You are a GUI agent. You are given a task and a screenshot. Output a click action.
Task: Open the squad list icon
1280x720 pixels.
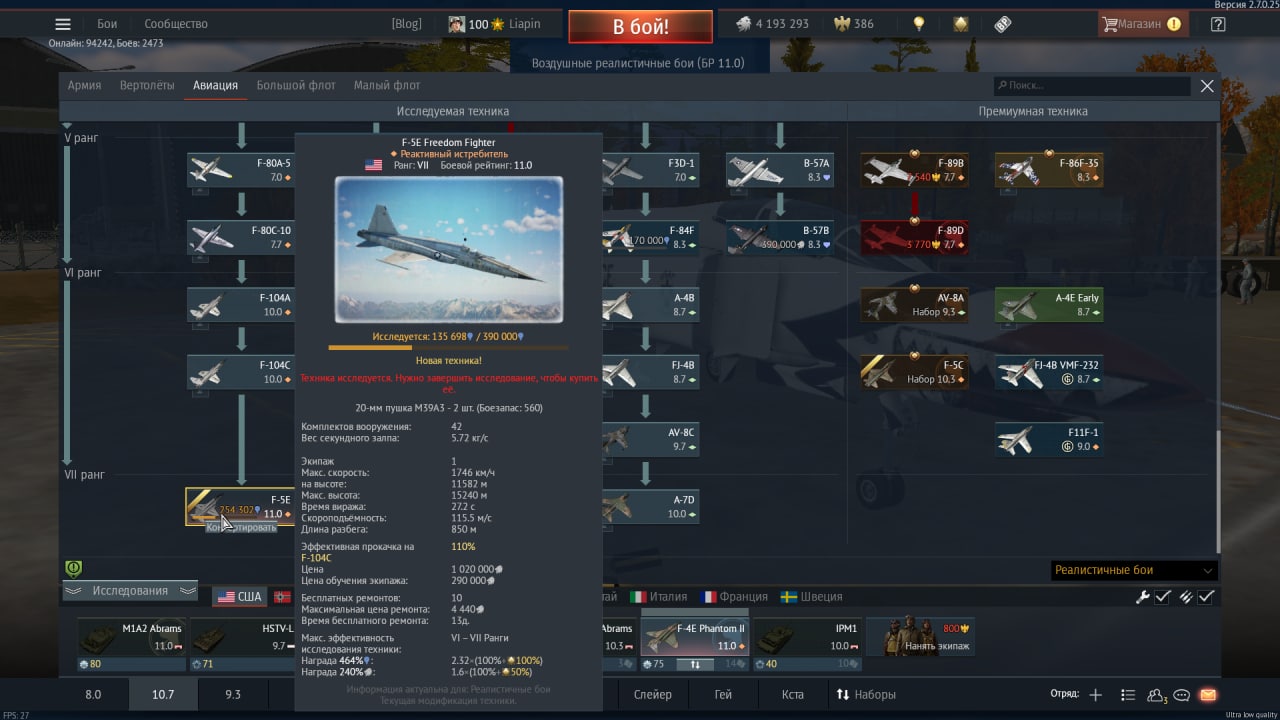coord(1128,695)
